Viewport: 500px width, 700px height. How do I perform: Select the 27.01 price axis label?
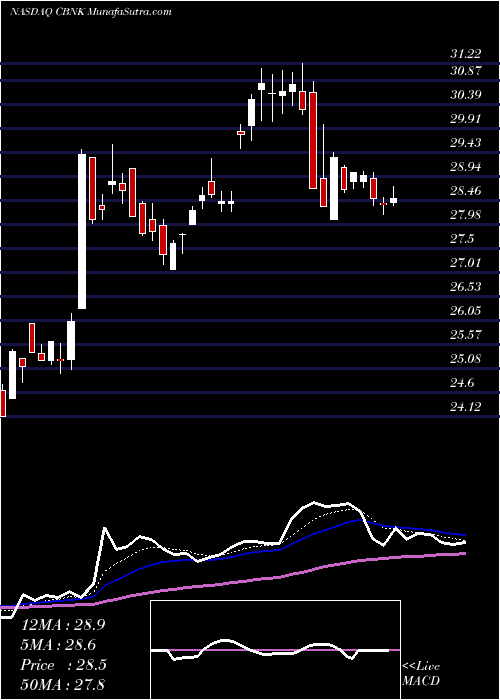point(466,262)
